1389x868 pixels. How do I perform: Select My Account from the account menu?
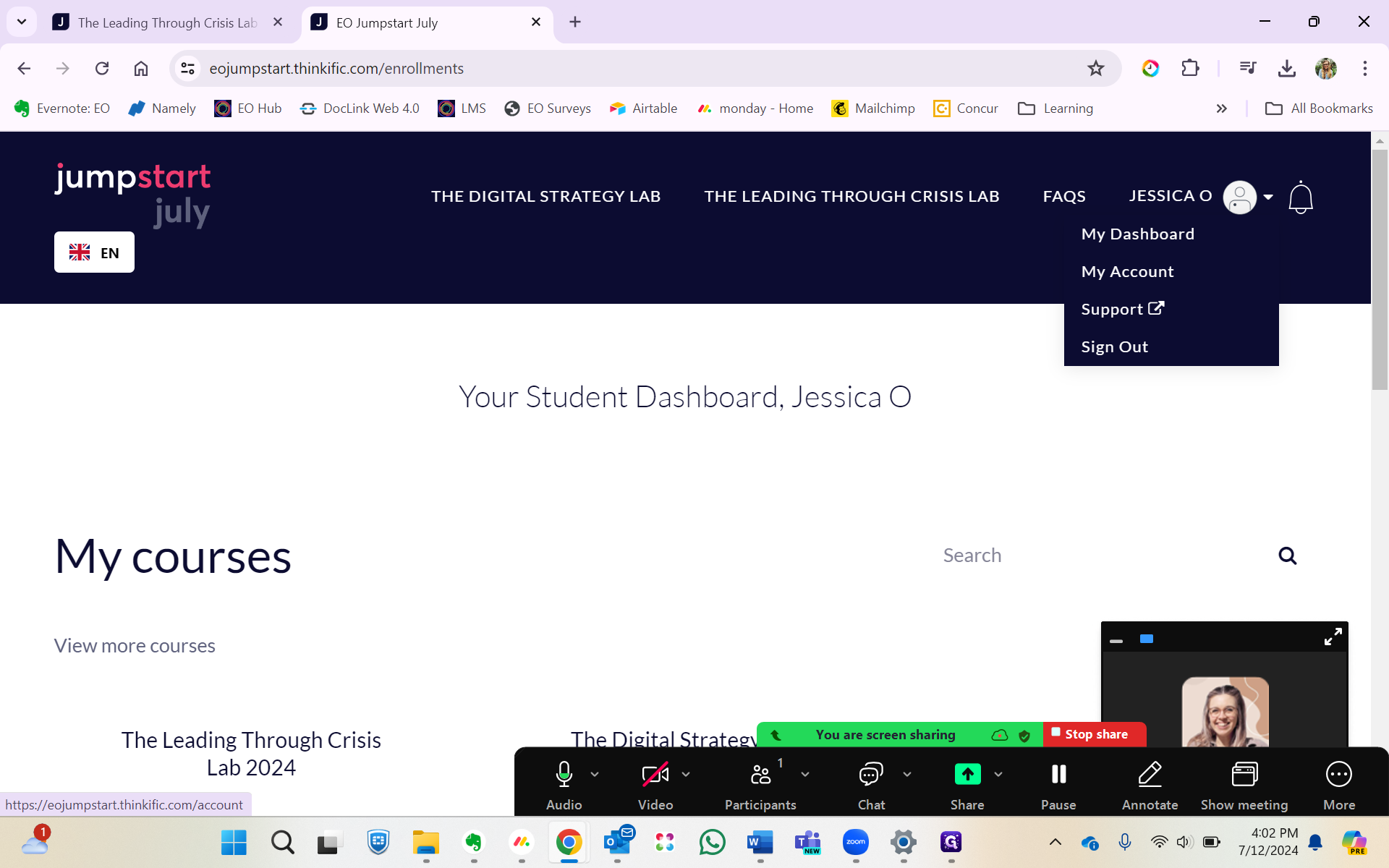[1127, 271]
